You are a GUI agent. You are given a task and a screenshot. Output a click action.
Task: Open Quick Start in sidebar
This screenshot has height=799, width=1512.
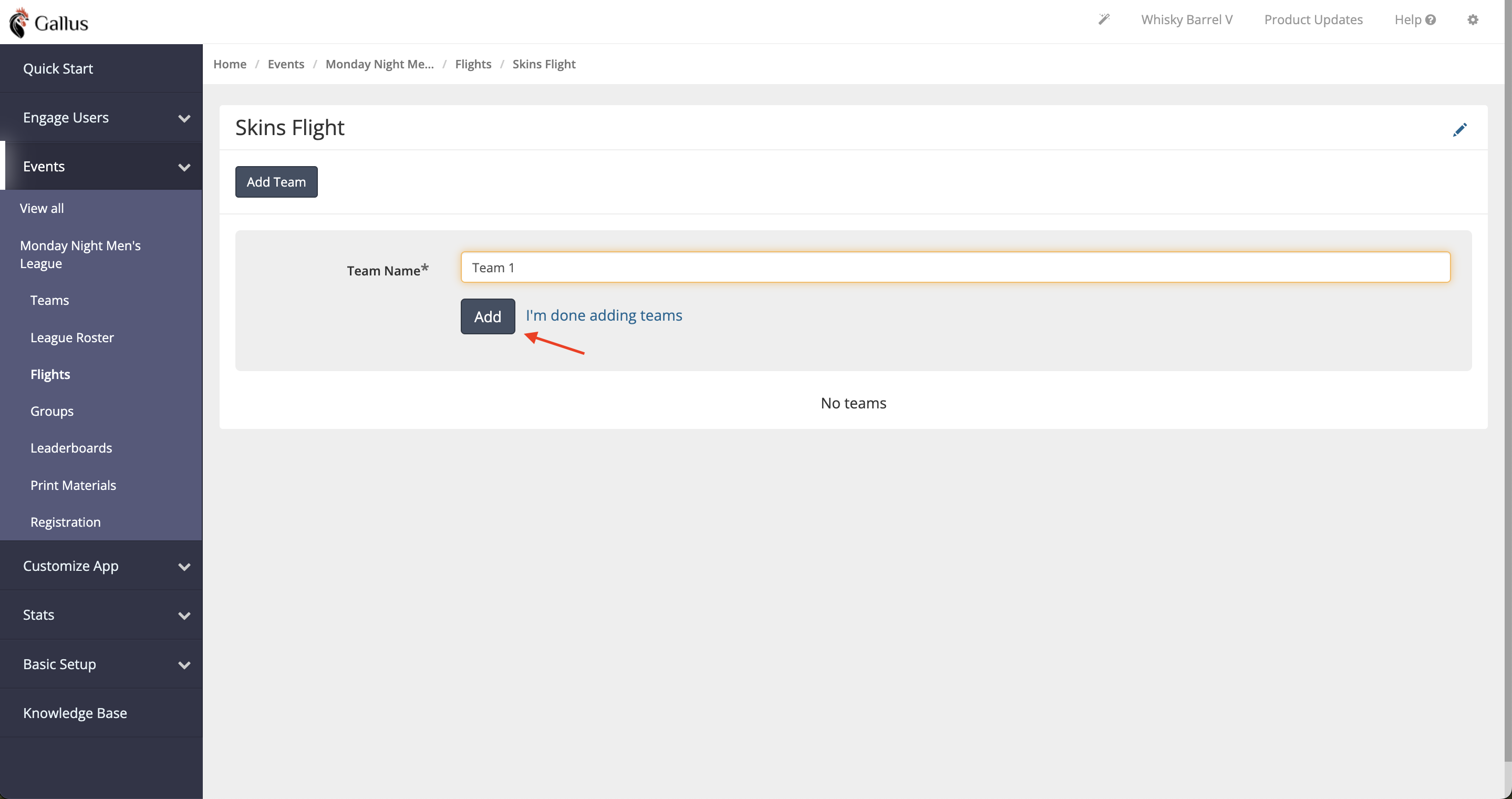[57, 68]
